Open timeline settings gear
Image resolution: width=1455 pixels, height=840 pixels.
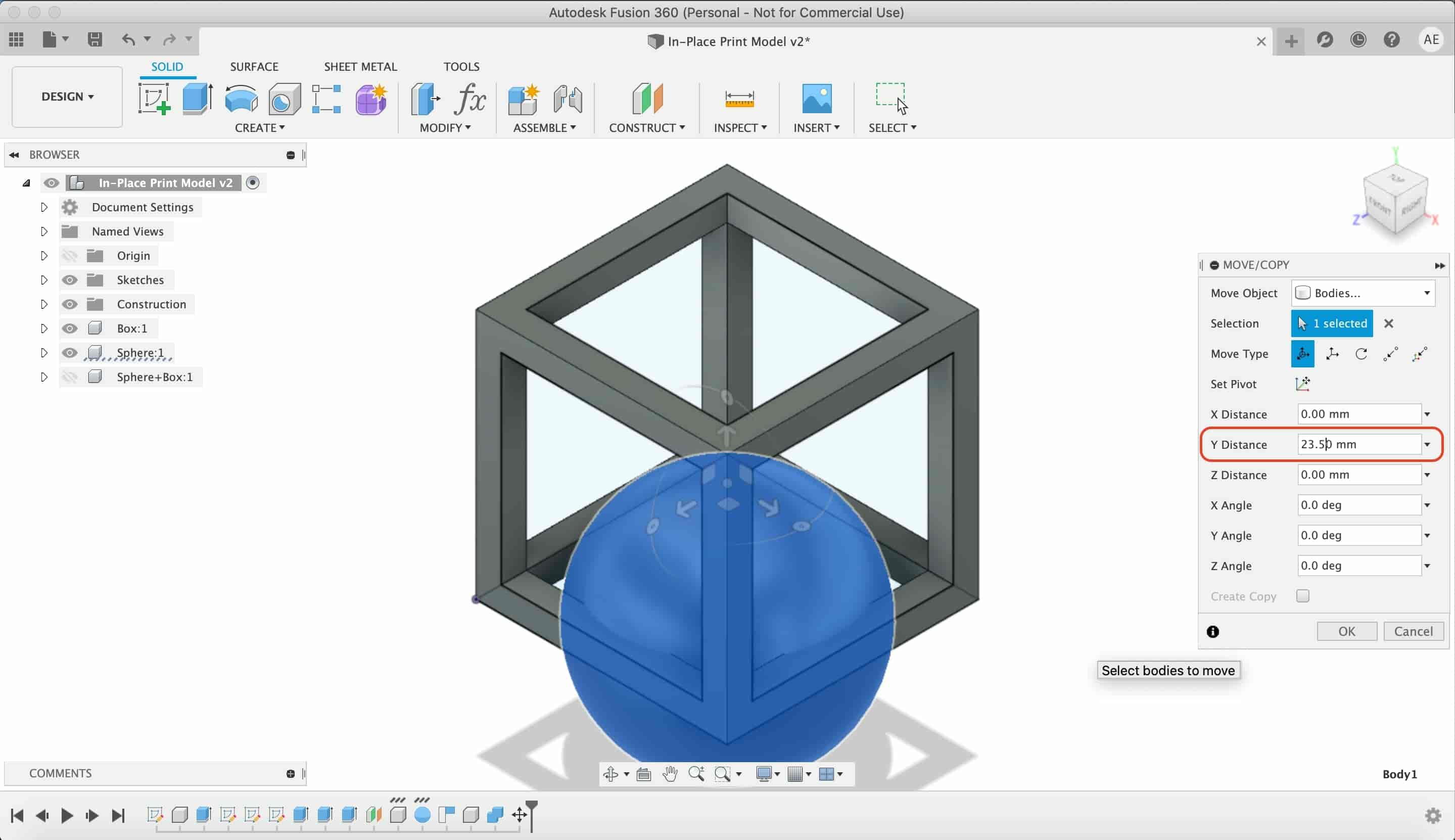coord(1433,815)
